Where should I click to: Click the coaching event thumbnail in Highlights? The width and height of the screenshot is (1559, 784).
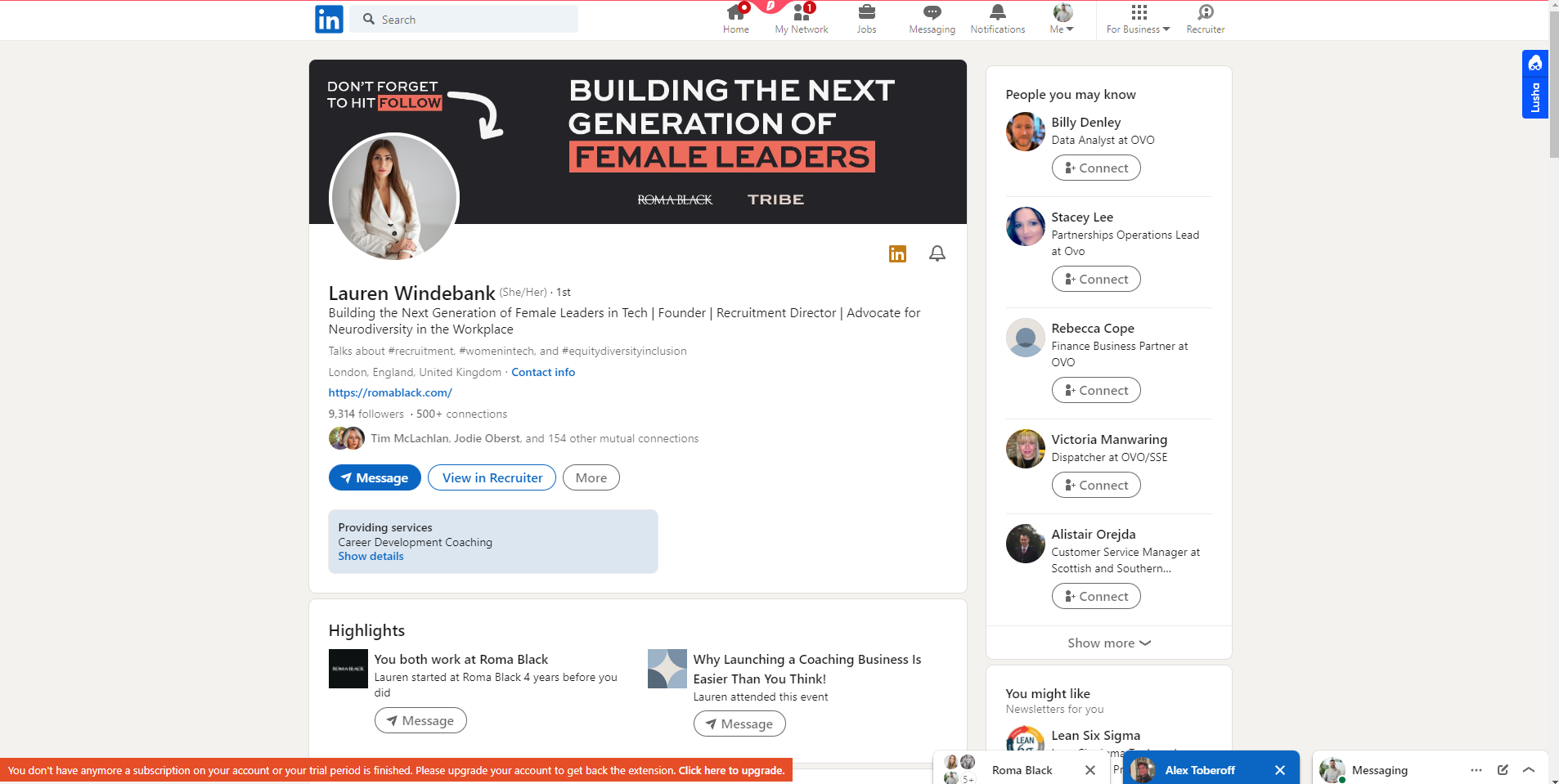coord(667,669)
